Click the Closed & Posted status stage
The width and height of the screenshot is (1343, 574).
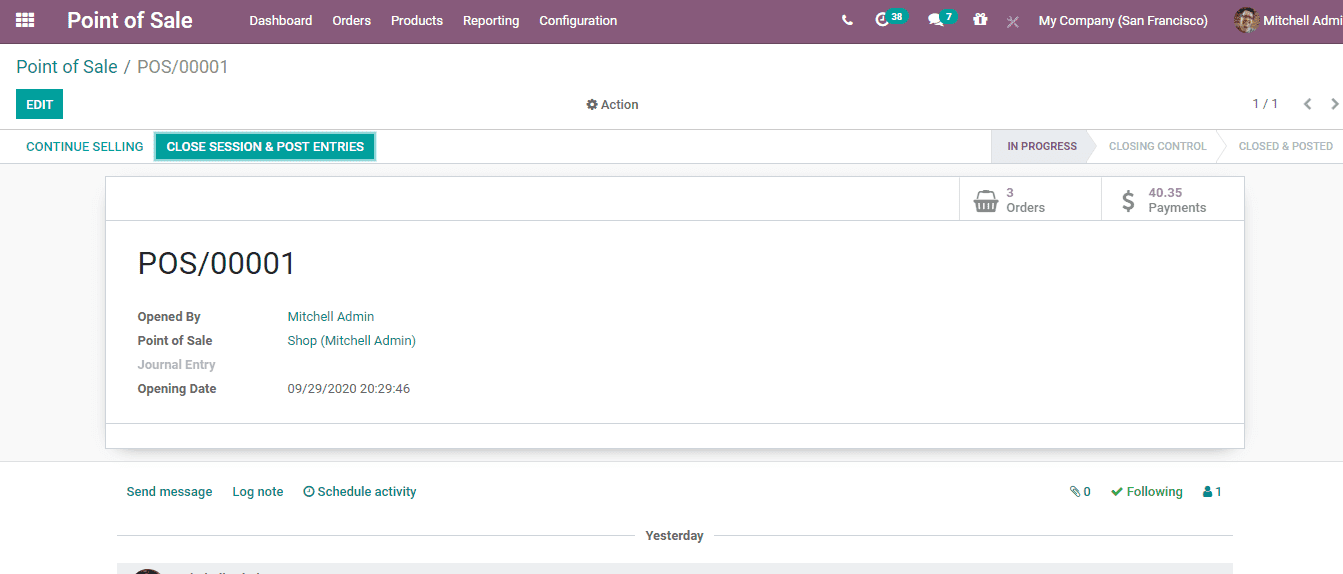pyautogui.click(x=1285, y=146)
